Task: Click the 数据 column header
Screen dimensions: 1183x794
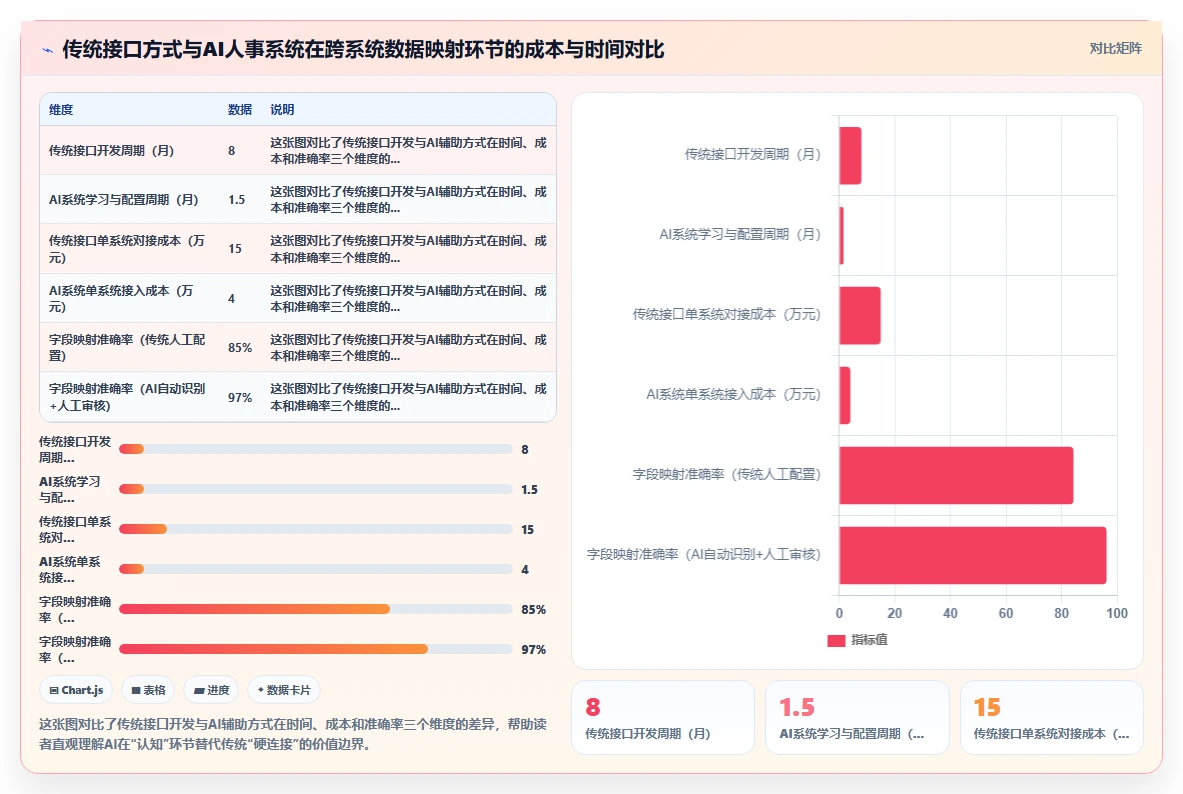Action: coord(240,109)
